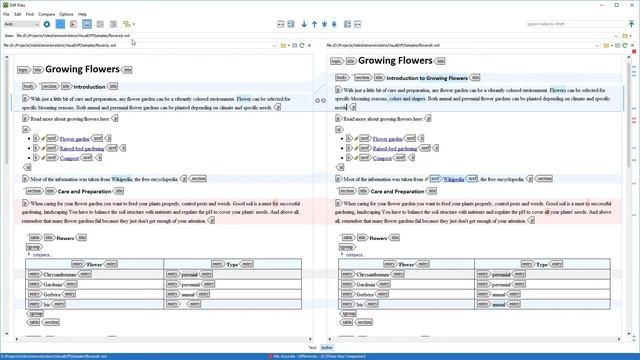
Task: Click the first grayed-out toolbar icon after the picture-frame button
Action: 100,24
